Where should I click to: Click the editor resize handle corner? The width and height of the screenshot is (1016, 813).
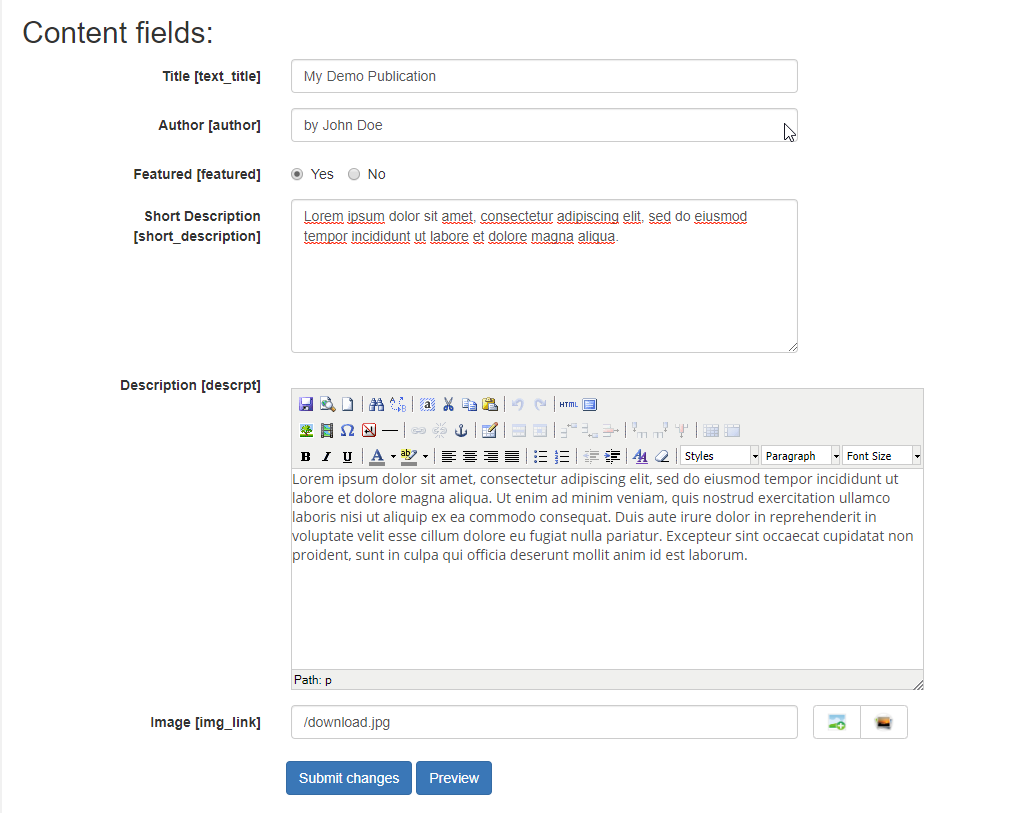point(918,685)
